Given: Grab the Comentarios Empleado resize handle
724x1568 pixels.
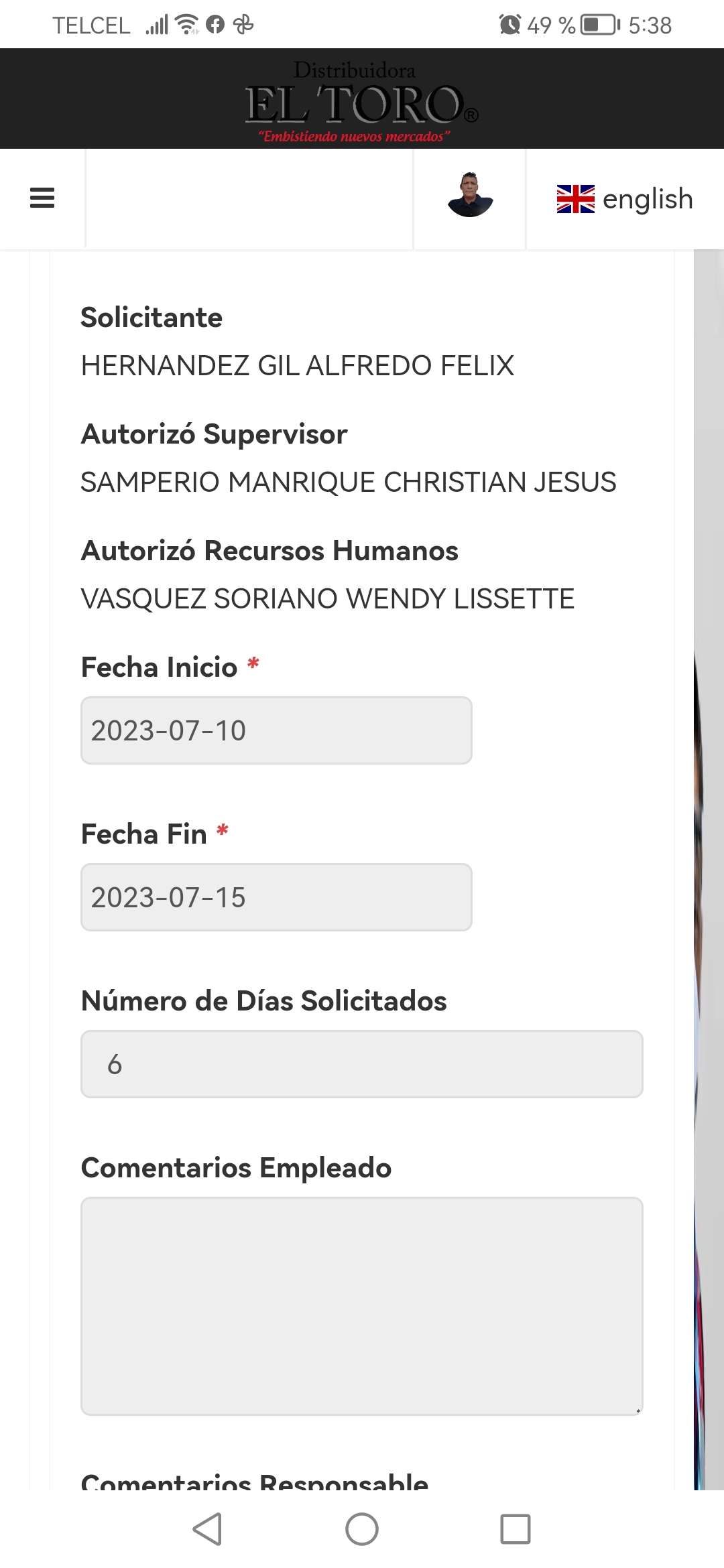Looking at the screenshot, I should (x=638, y=1410).
